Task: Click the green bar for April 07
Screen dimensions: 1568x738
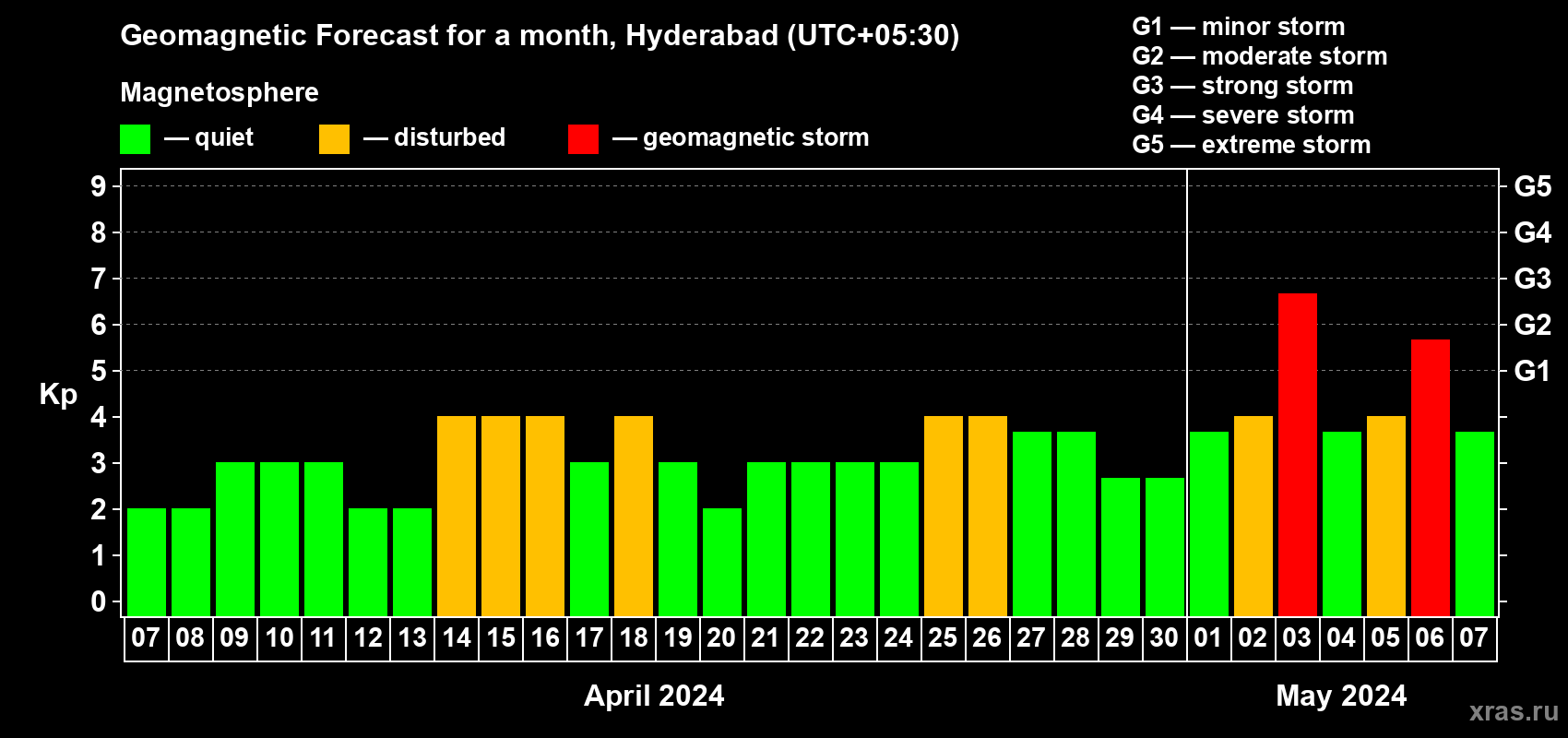Action: [x=146, y=563]
